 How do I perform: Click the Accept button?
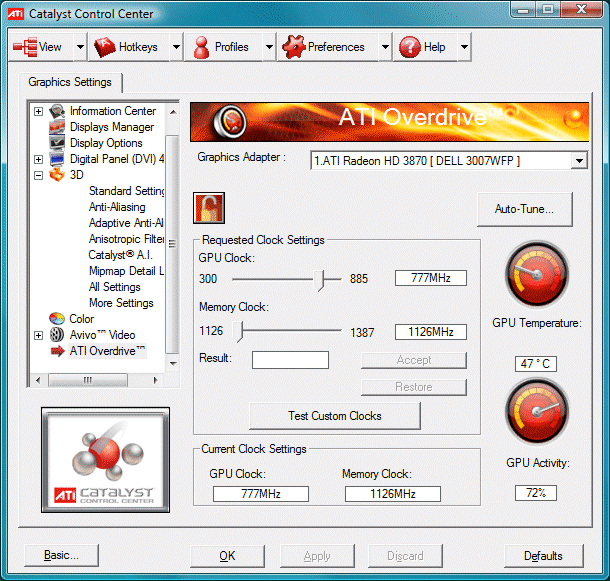414,360
